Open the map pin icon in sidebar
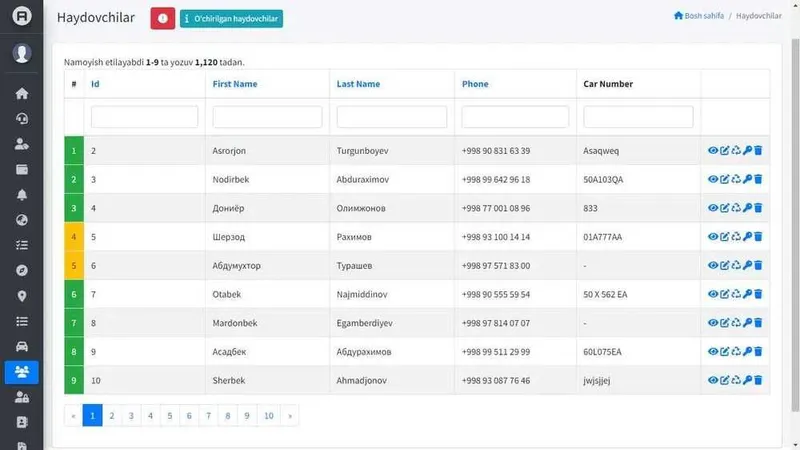 pos(21,296)
